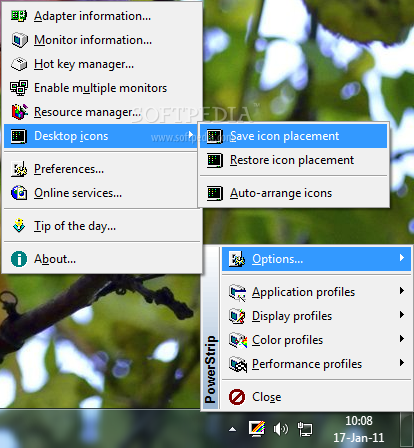Toggle Auto-arrange icons
414x448 pixels.
point(294,193)
